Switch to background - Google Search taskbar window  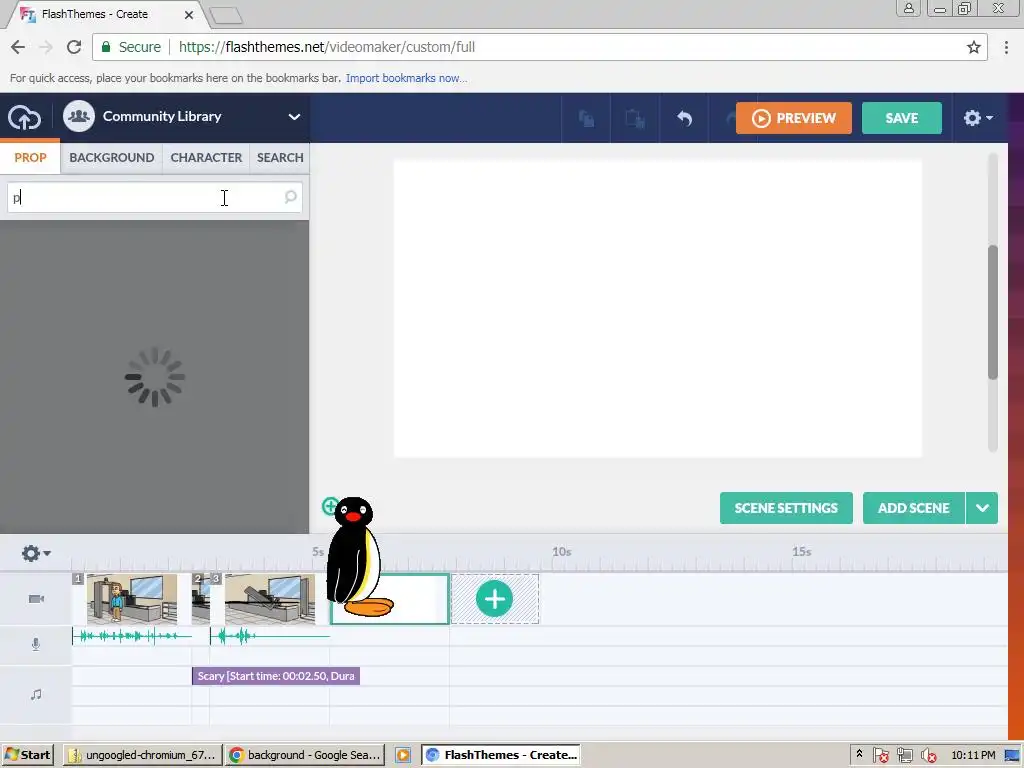click(305, 755)
